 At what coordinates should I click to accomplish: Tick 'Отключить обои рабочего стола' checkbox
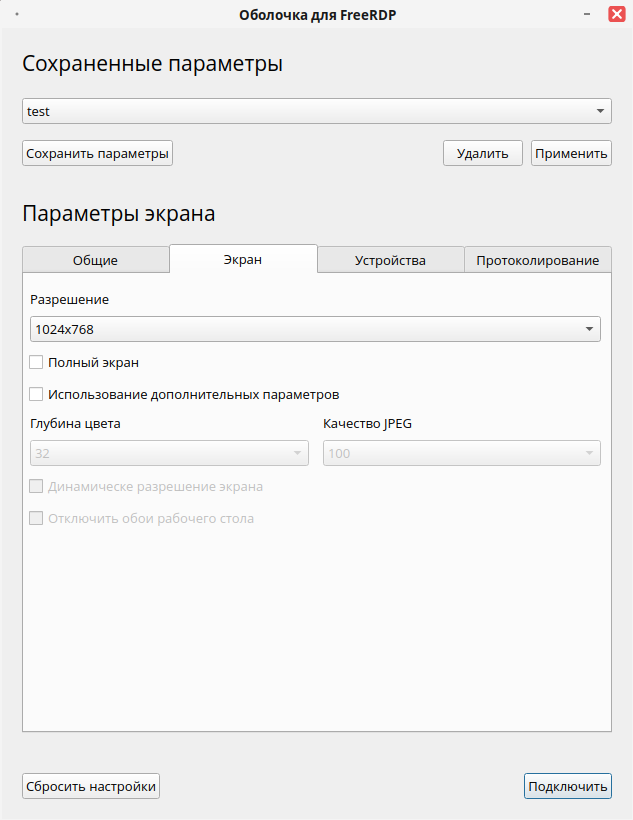pos(37,519)
